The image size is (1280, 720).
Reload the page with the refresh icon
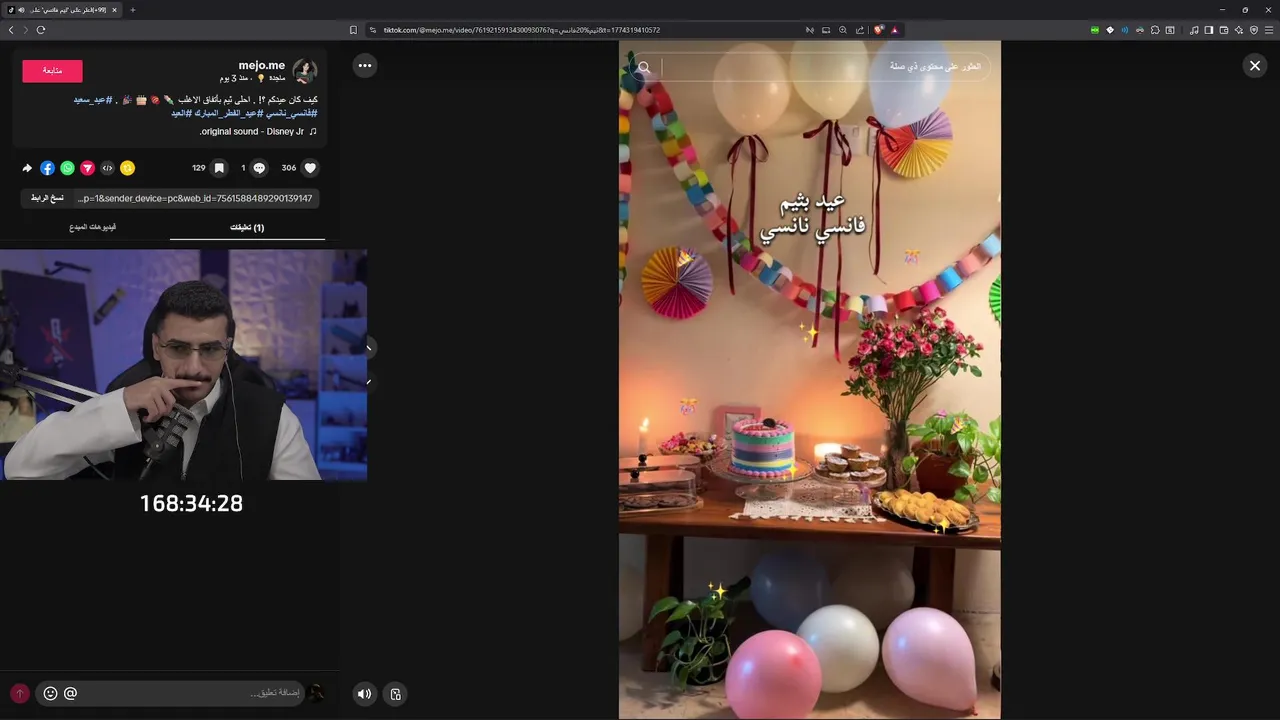pyautogui.click(x=41, y=30)
